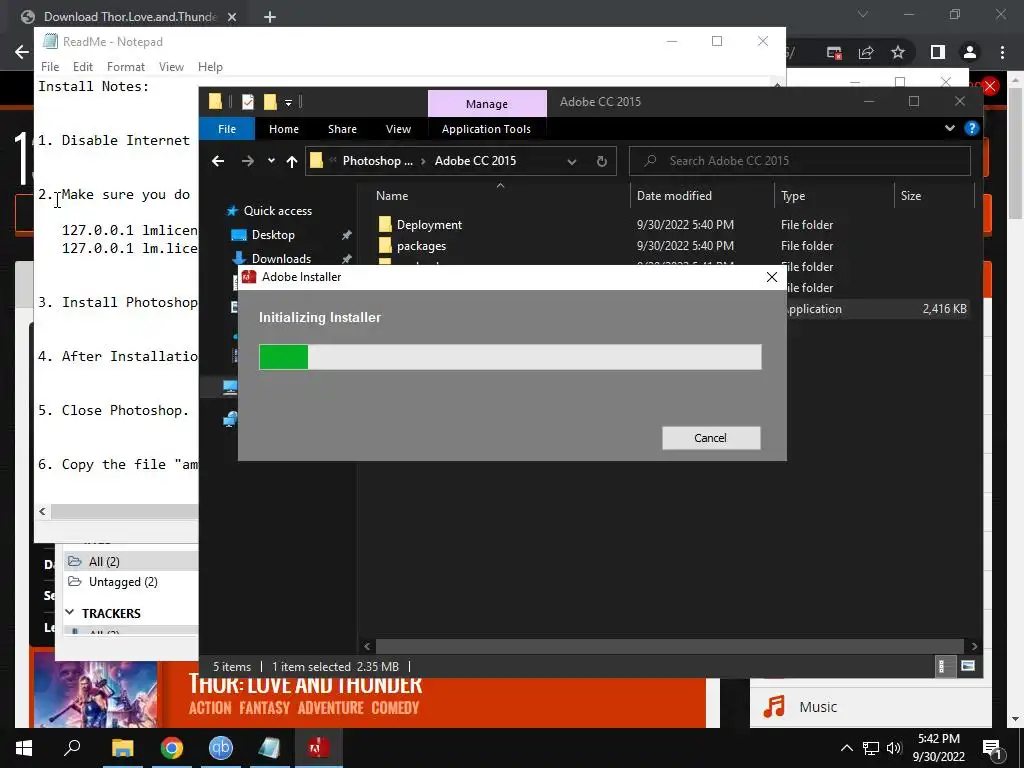The image size is (1024, 768).
Task: Select Downloads in Quick access
Action: [x=281, y=259]
